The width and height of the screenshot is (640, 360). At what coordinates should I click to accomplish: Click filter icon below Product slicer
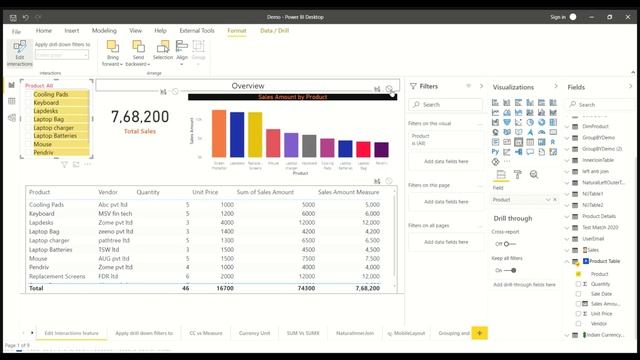(x=64, y=164)
